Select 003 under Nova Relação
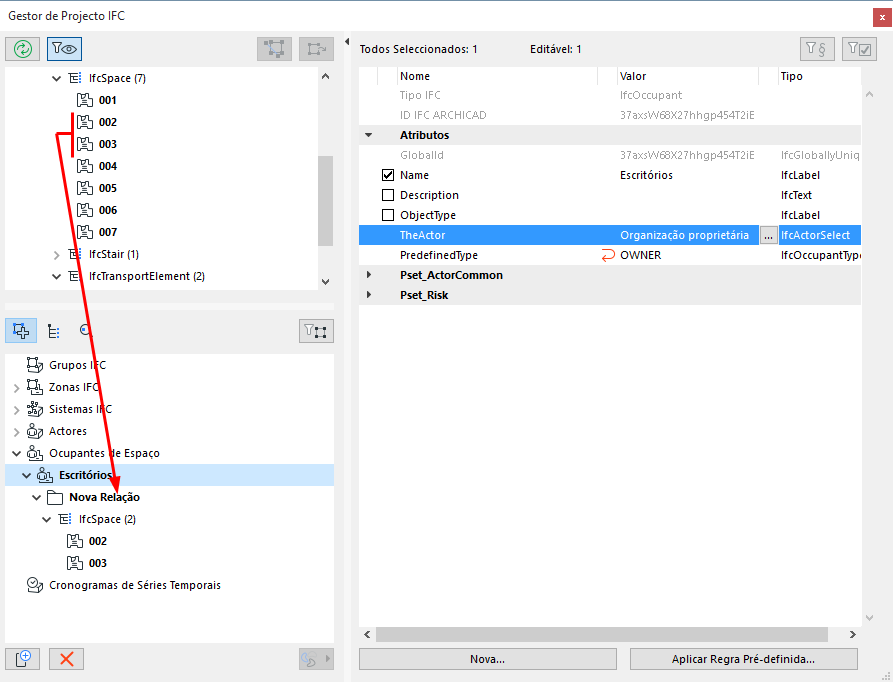 click(97, 563)
